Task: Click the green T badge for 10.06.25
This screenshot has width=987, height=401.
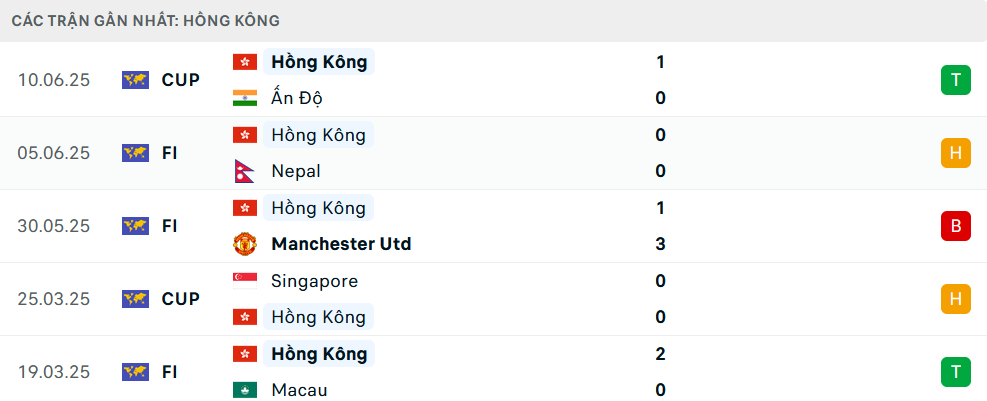Action: pyautogui.click(x=956, y=80)
